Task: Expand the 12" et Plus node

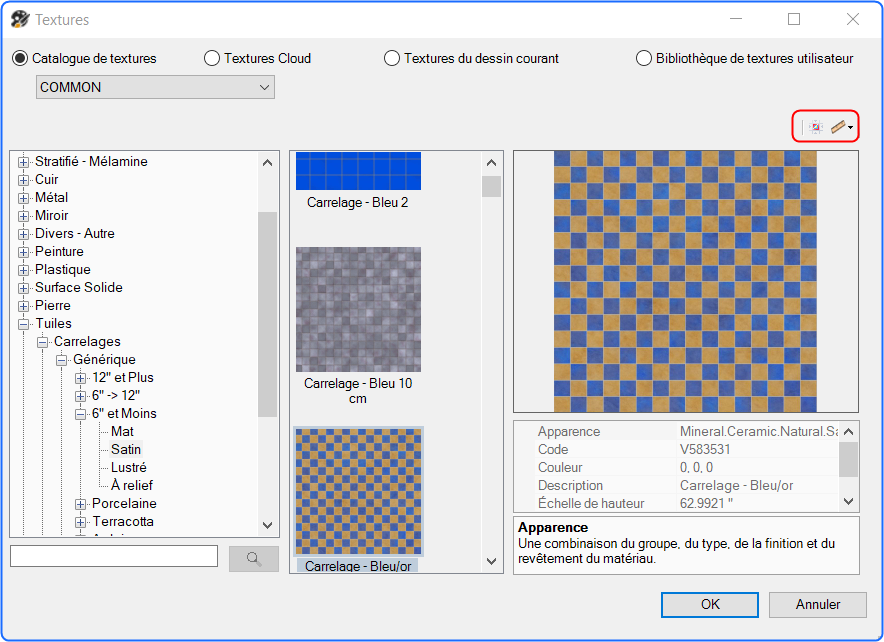Action: point(81,378)
